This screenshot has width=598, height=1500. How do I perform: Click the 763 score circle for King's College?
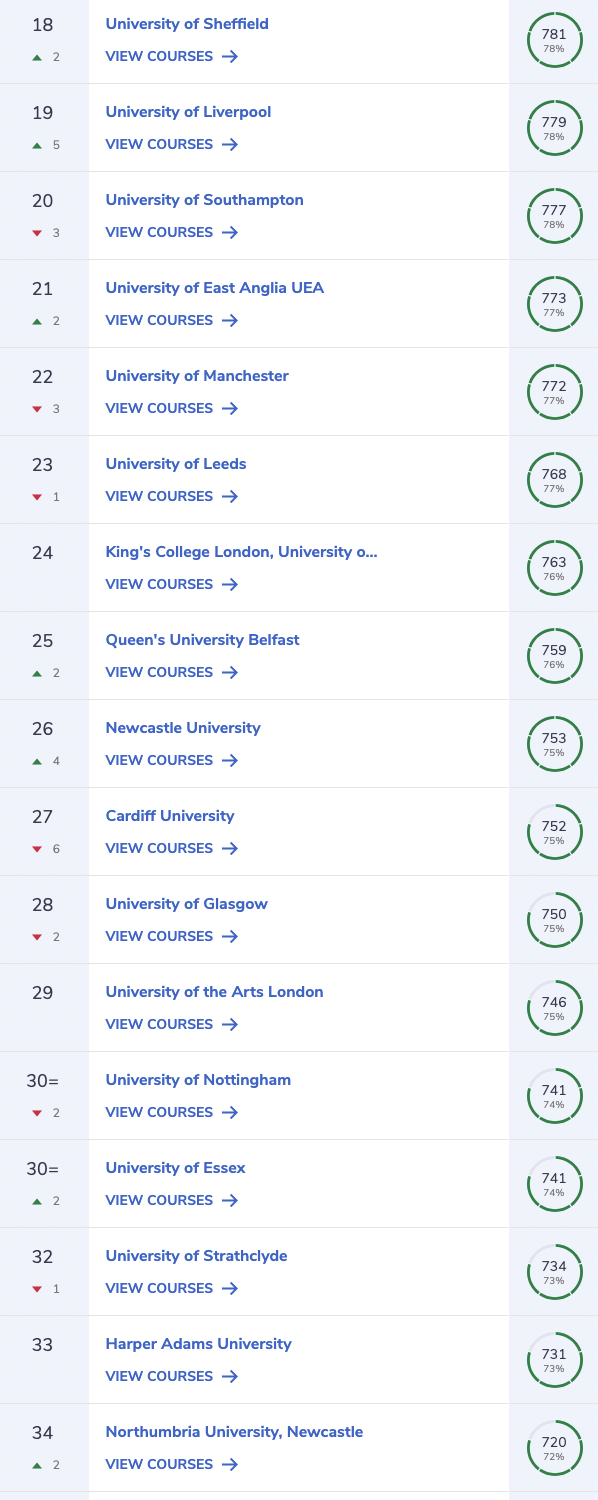(x=554, y=568)
